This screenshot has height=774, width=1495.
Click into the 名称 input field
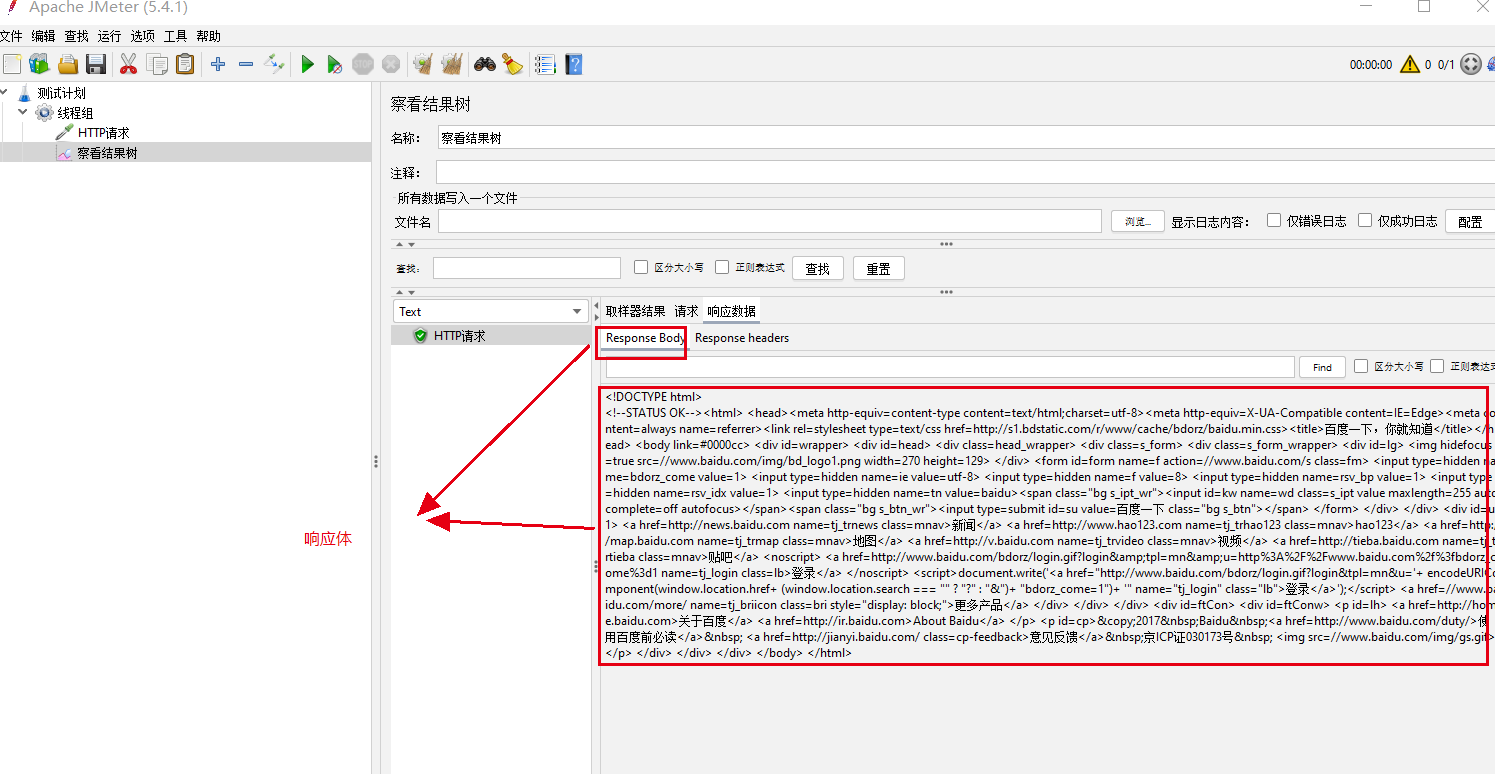965,138
